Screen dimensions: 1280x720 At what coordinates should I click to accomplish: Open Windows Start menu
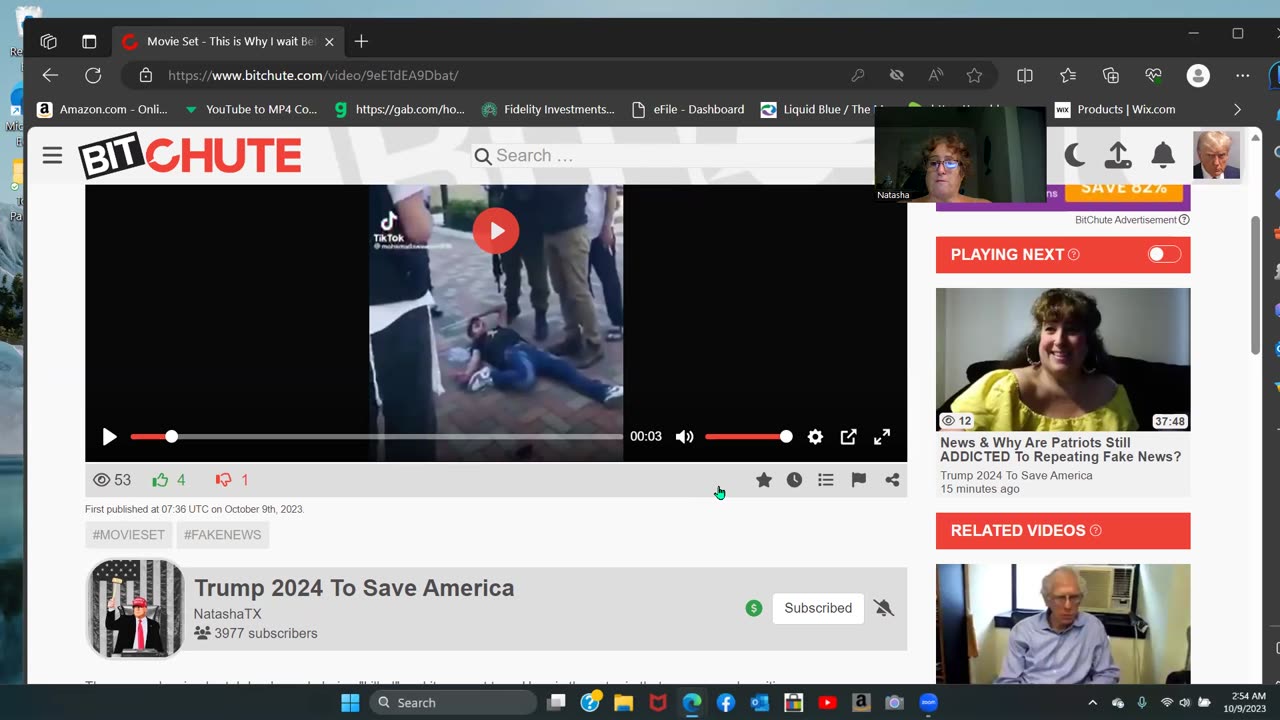click(x=350, y=703)
